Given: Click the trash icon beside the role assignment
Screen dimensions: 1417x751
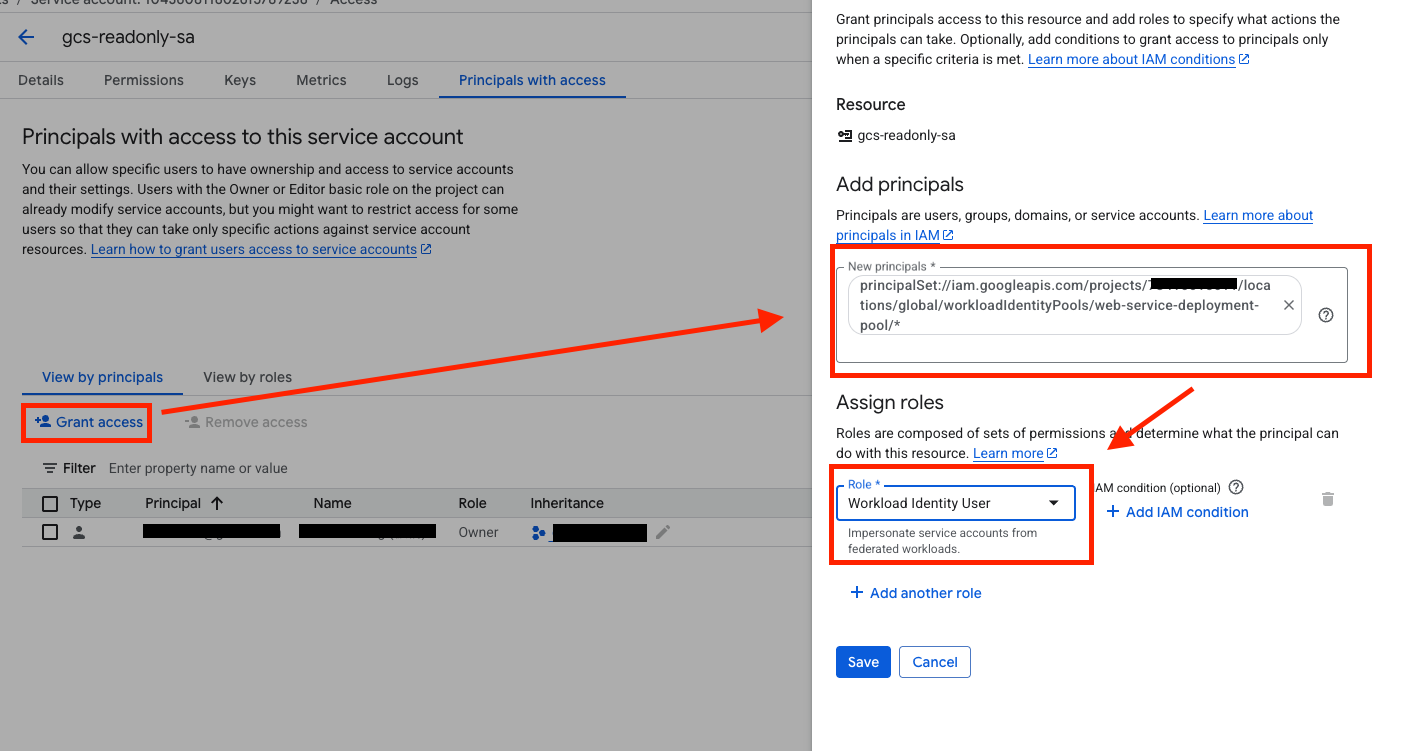Looking at the screenshot, I should [x=1328, y=499].
